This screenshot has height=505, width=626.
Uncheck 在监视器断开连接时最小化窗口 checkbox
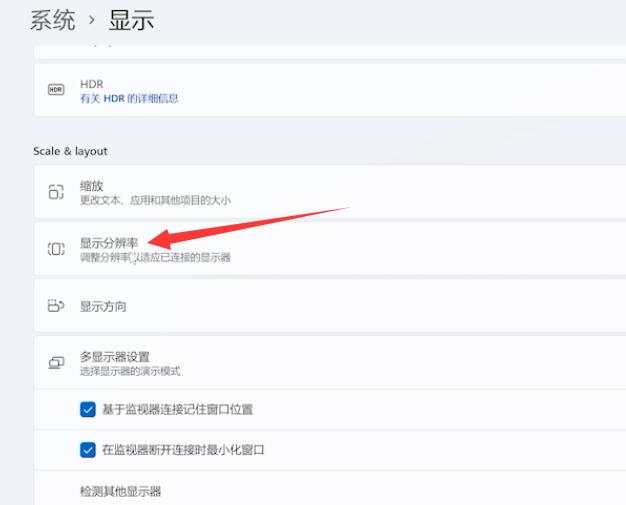pyautogui.click(x=88, y=450)
